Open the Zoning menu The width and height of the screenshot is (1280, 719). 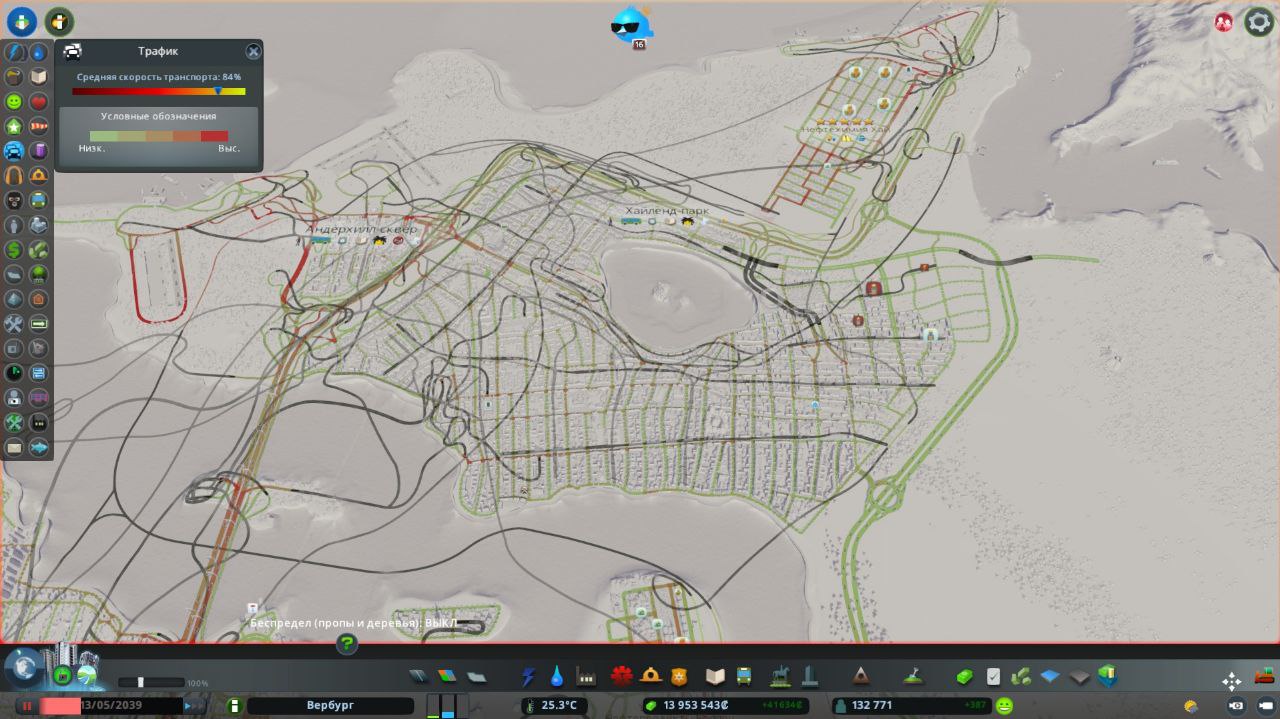(x=447, y=677)
